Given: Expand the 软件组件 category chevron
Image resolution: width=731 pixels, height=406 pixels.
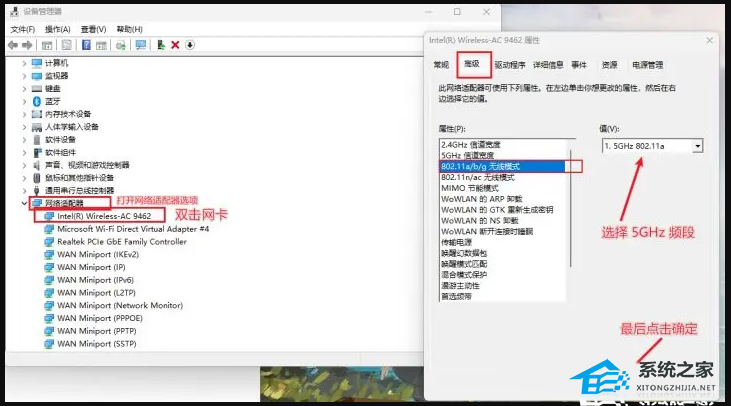Looking at the screenshot, I should pos(24,152).
